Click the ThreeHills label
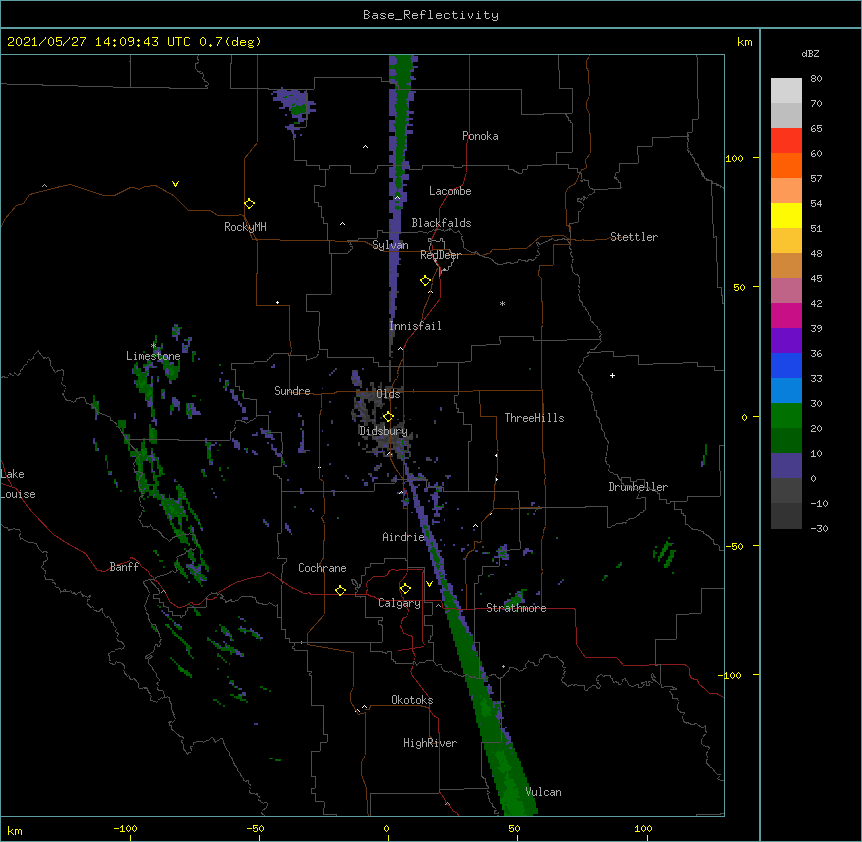The width and height of the screenshot is (862, 842). (534, 418)
